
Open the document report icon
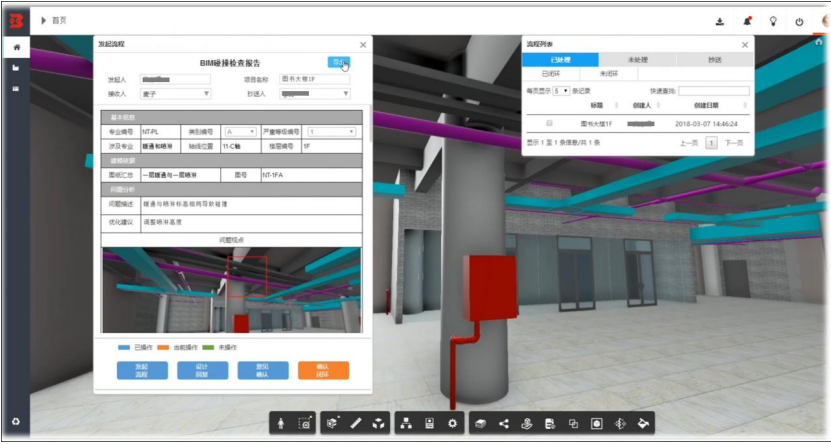tap(550, 423)
